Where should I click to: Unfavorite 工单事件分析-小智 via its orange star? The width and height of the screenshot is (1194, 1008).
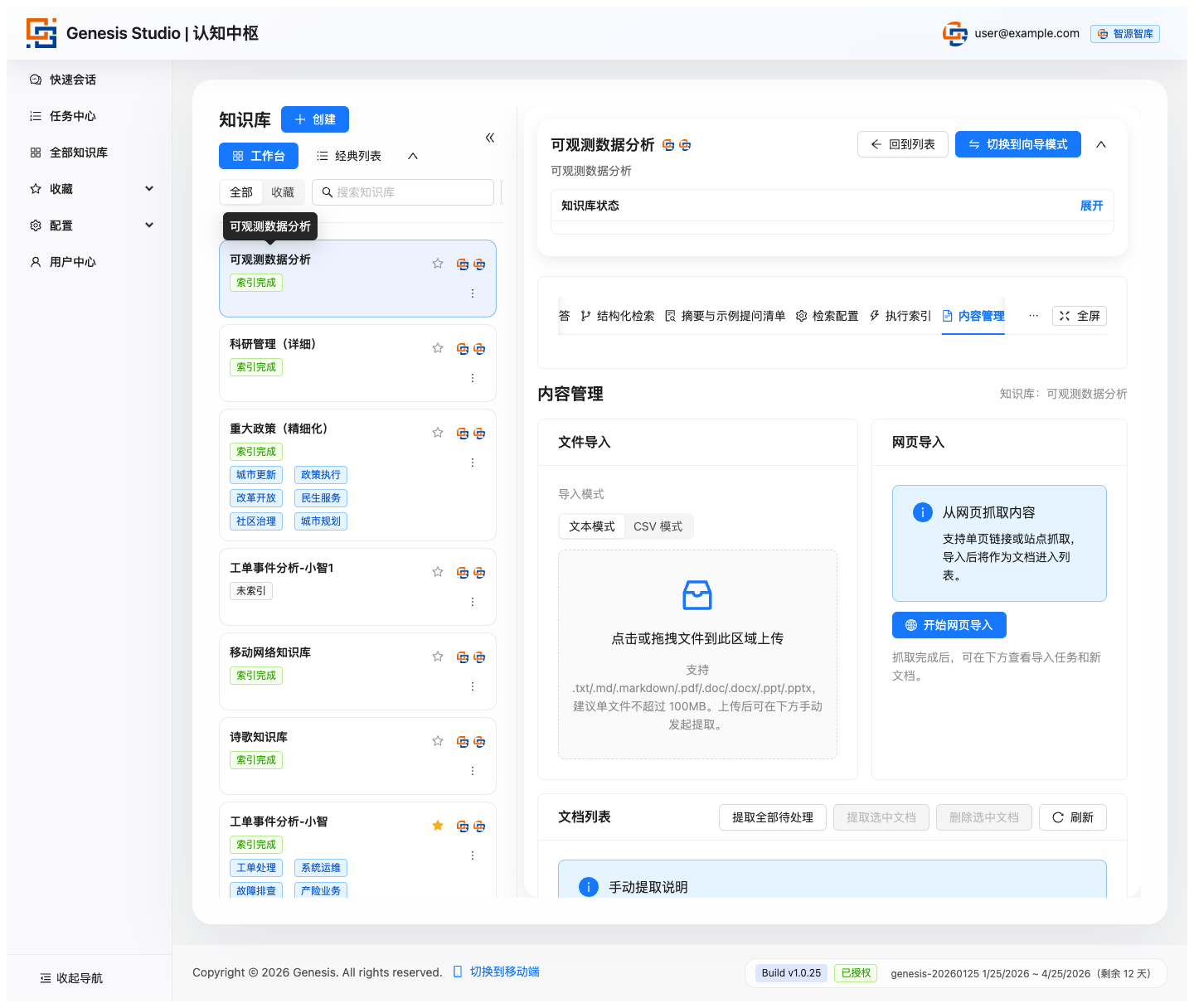(438, 825)
